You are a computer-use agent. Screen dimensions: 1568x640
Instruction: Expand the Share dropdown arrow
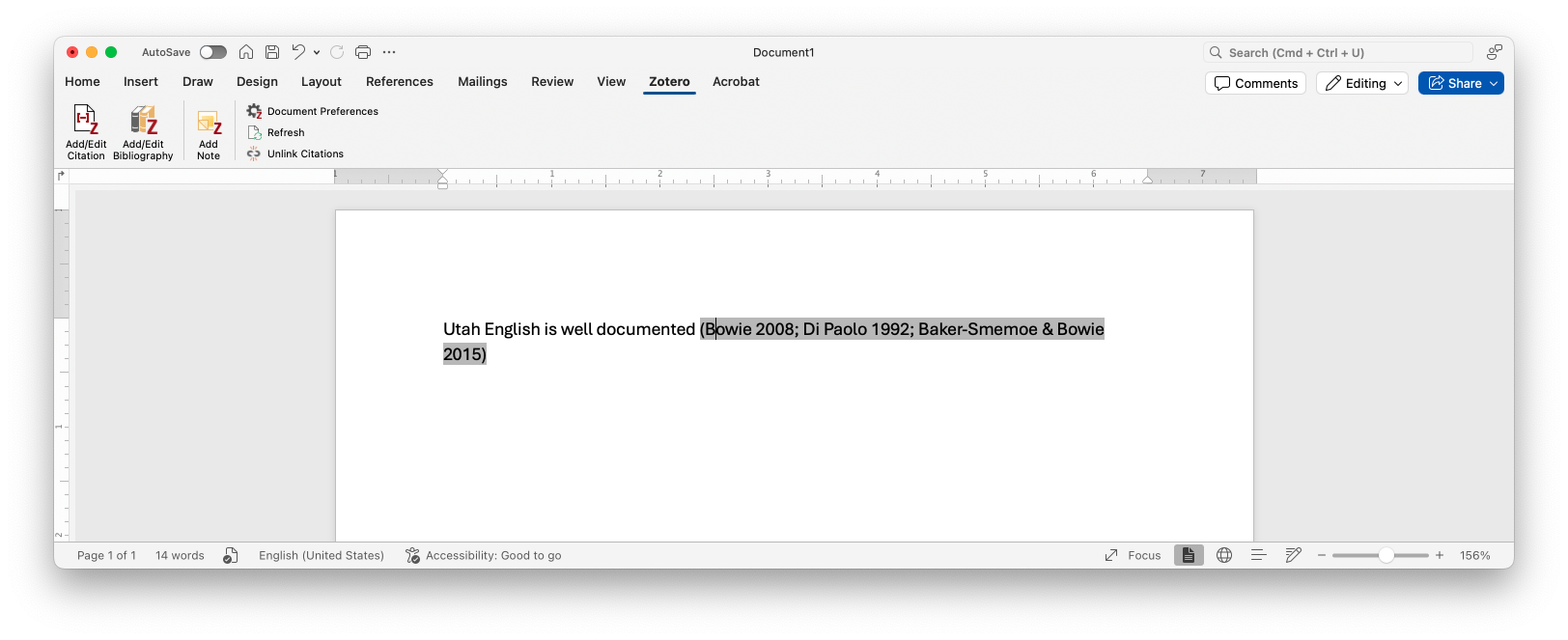[x=1494, y=84]
